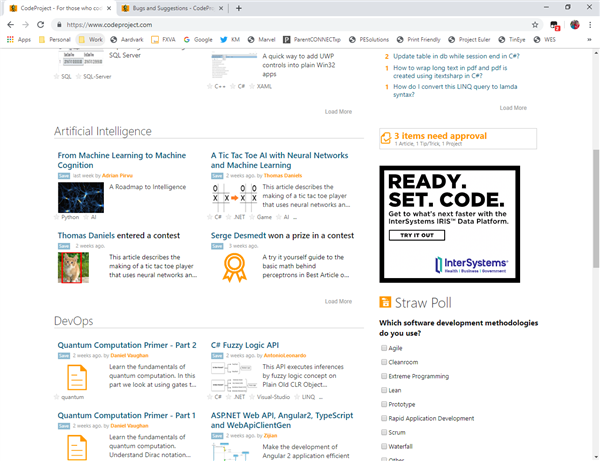Open the Project Euler bookmark
Screen dimensions: 600x461
point(469,39)
